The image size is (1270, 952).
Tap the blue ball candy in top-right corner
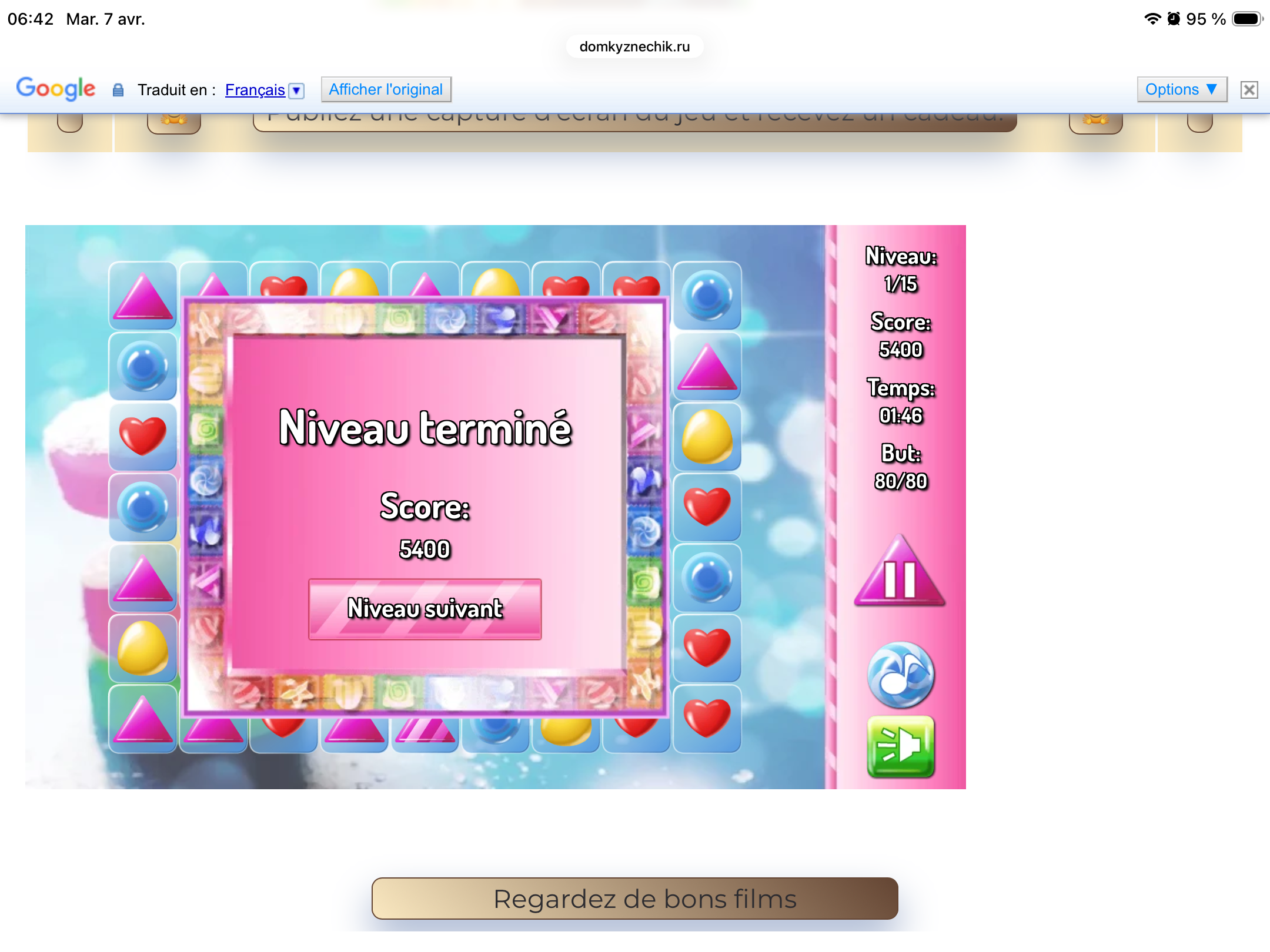[707, 296]
